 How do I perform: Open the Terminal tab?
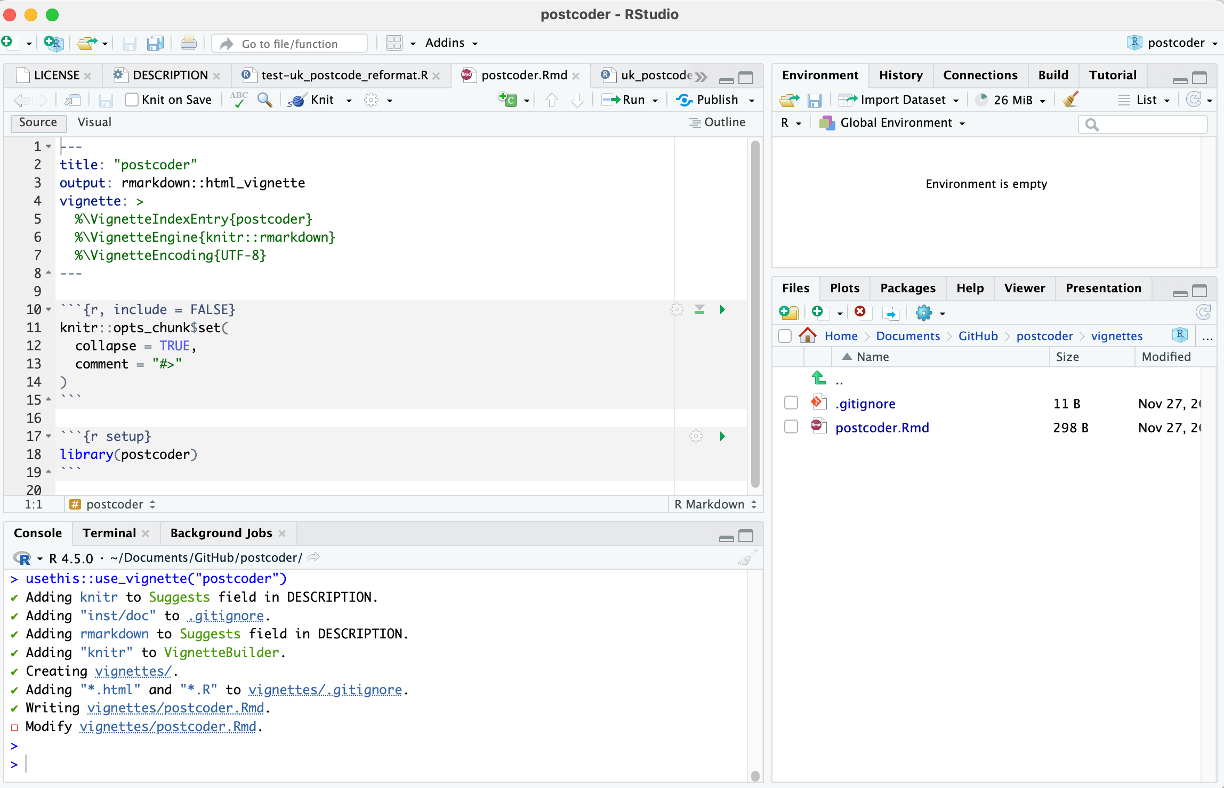pyautogui.click(x=109, y=533)
